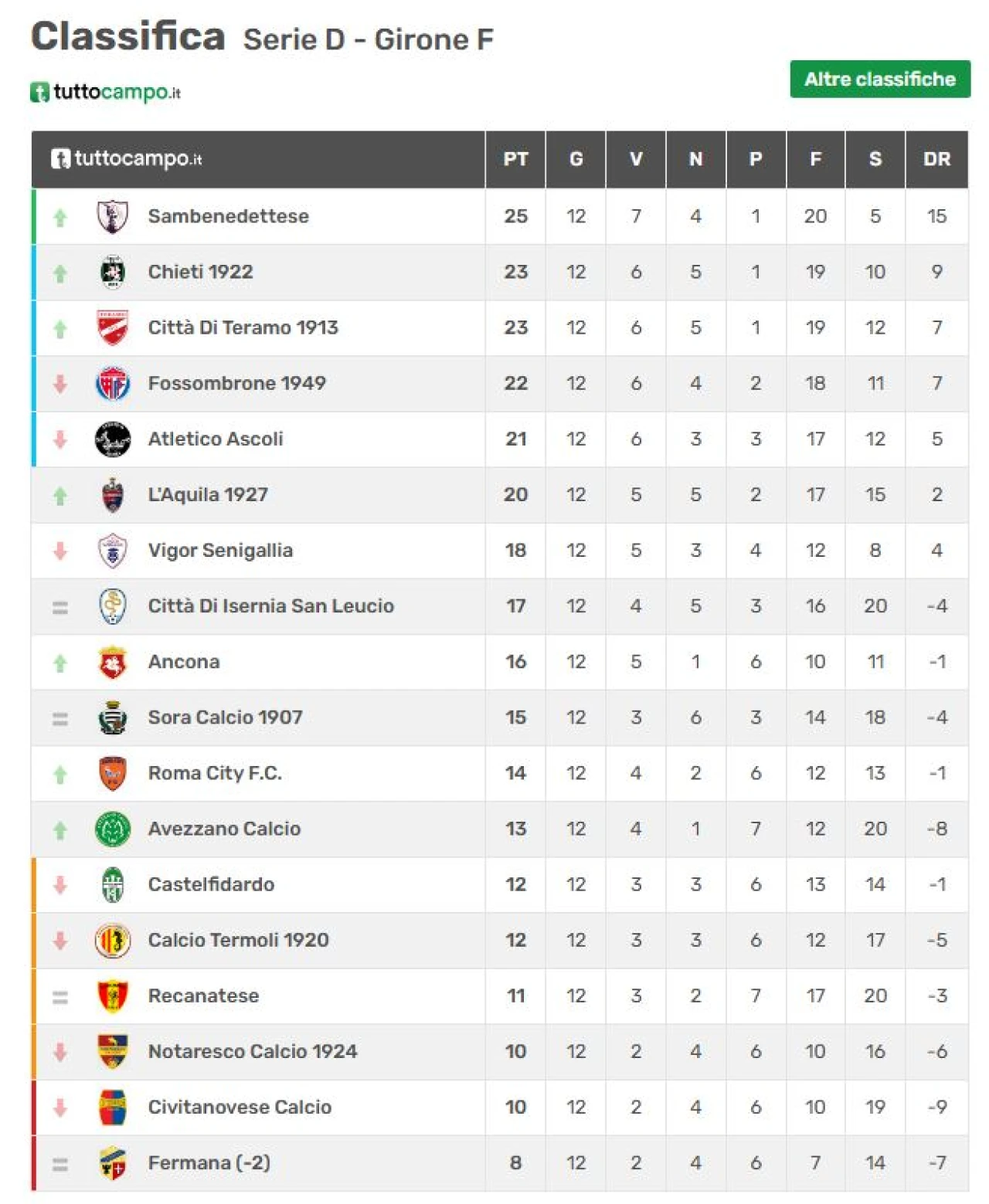Click the red down arrow beside Castelfidardo
The height and width of the screenshot is (1204, 989).
60,885
